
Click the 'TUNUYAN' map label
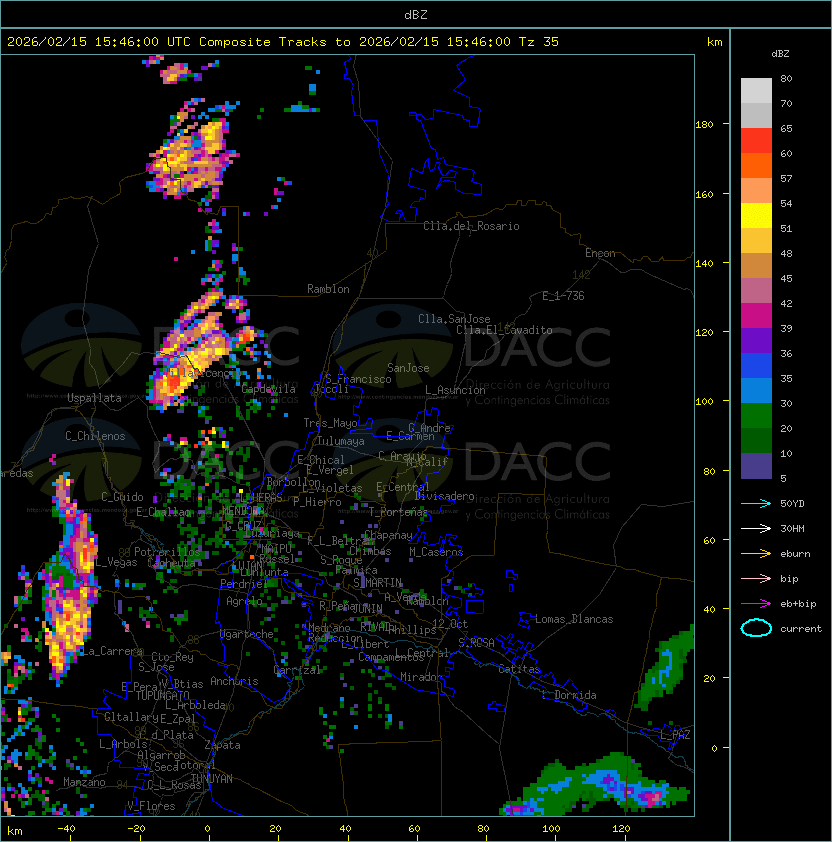point(212,779)
